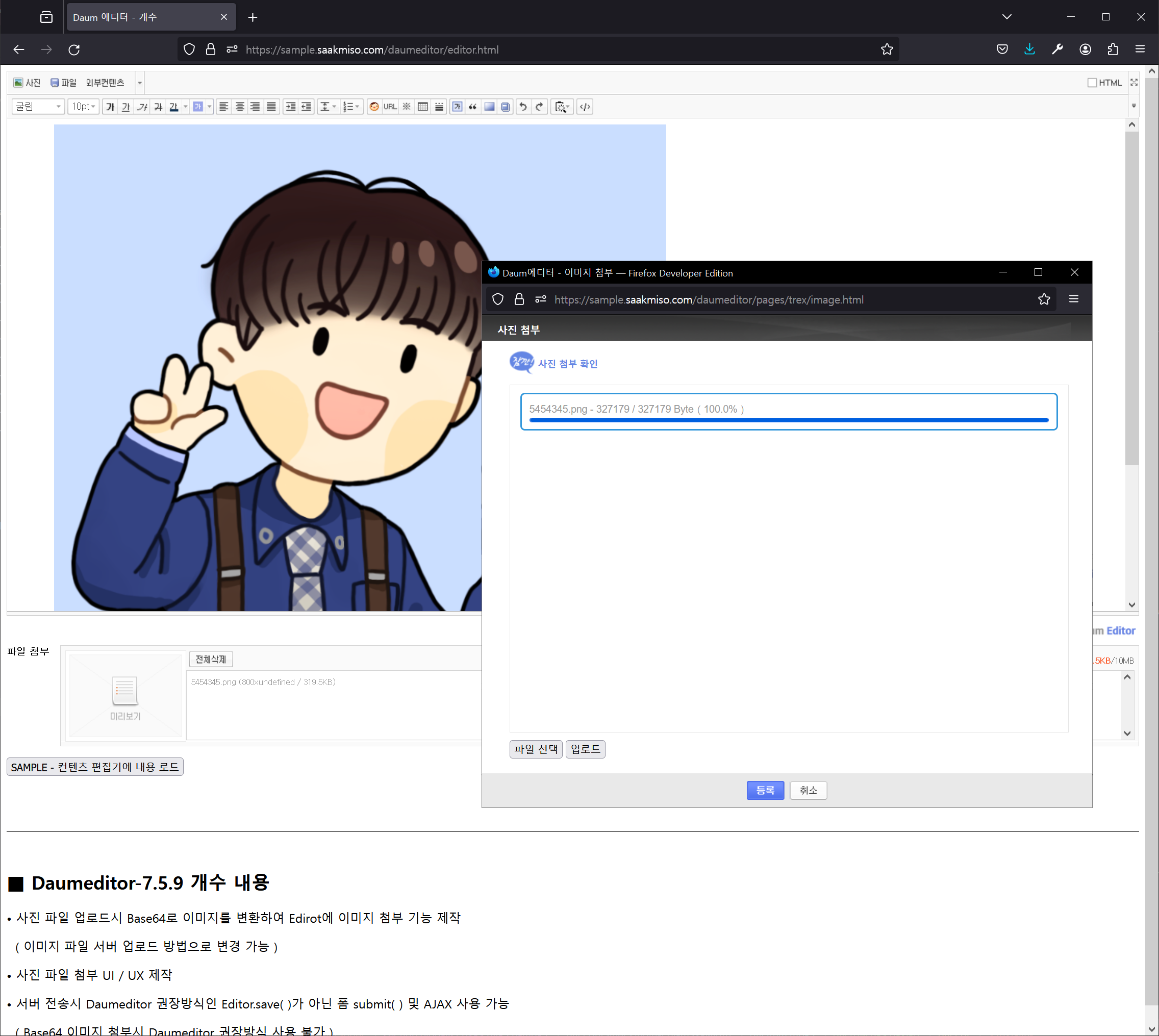Undo the last edit in editor
The image size is (1159, 1036).
click(x=523, y=107)
